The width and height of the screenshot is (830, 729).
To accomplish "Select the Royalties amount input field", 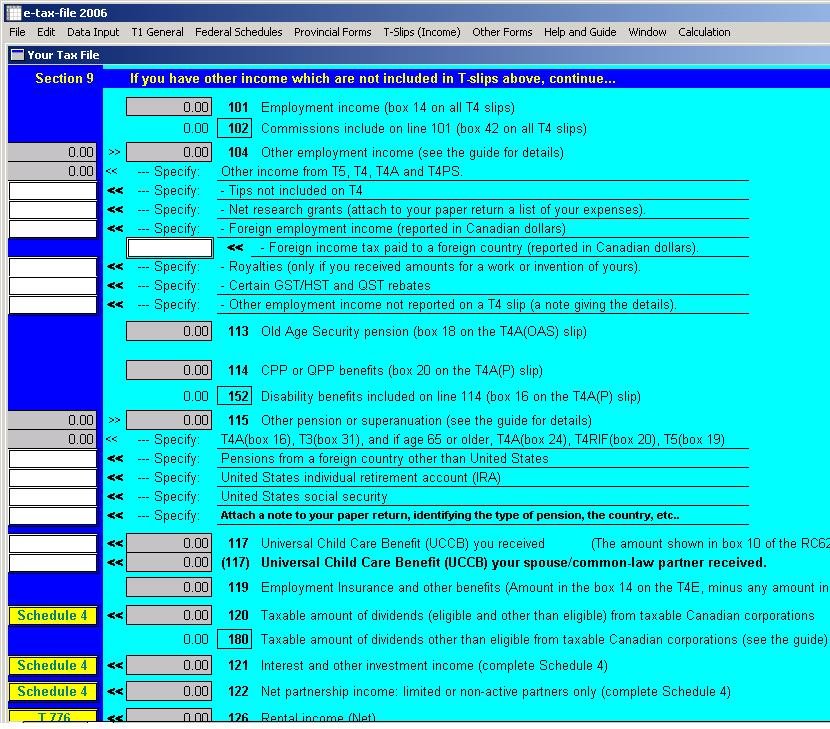I will 53,267.
